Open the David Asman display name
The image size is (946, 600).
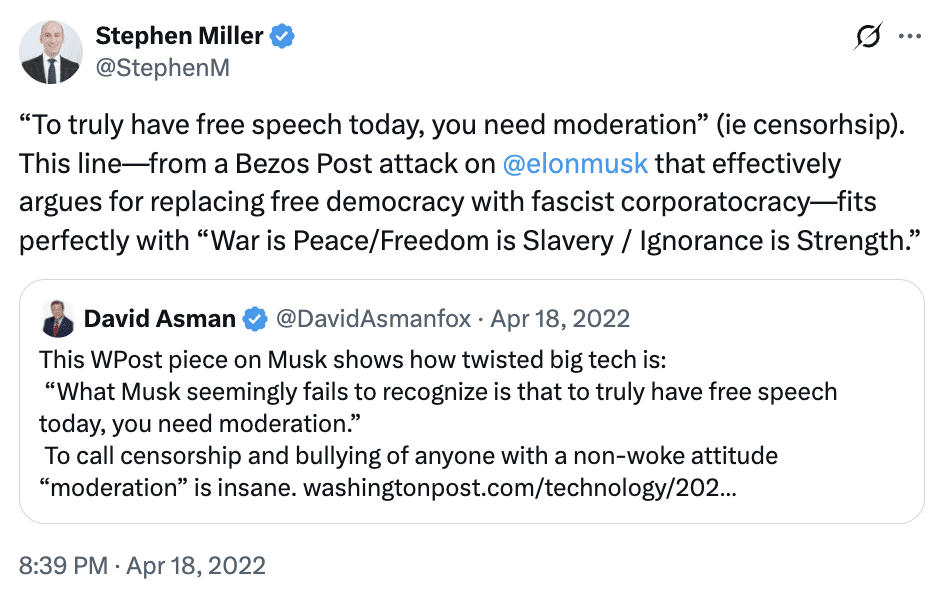pyautogui.click(x=160, y=320)
